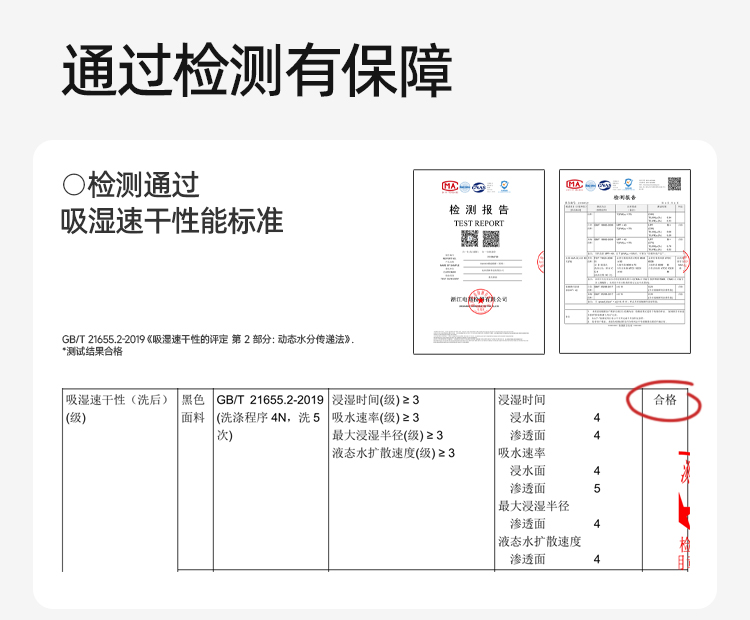Image resolution: width=750 pixels, height=620 pixels.
Task: Click the left QR code on the report cover
Action: (469, 238)
